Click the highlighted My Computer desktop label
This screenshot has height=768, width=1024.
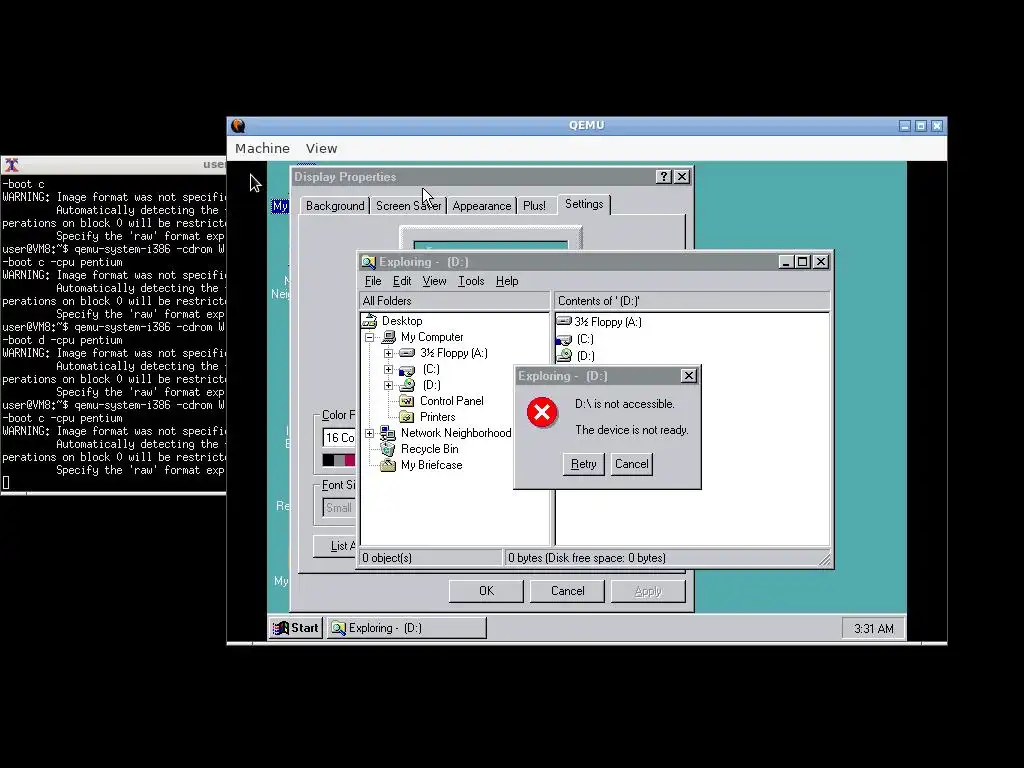tap(280, 206)
